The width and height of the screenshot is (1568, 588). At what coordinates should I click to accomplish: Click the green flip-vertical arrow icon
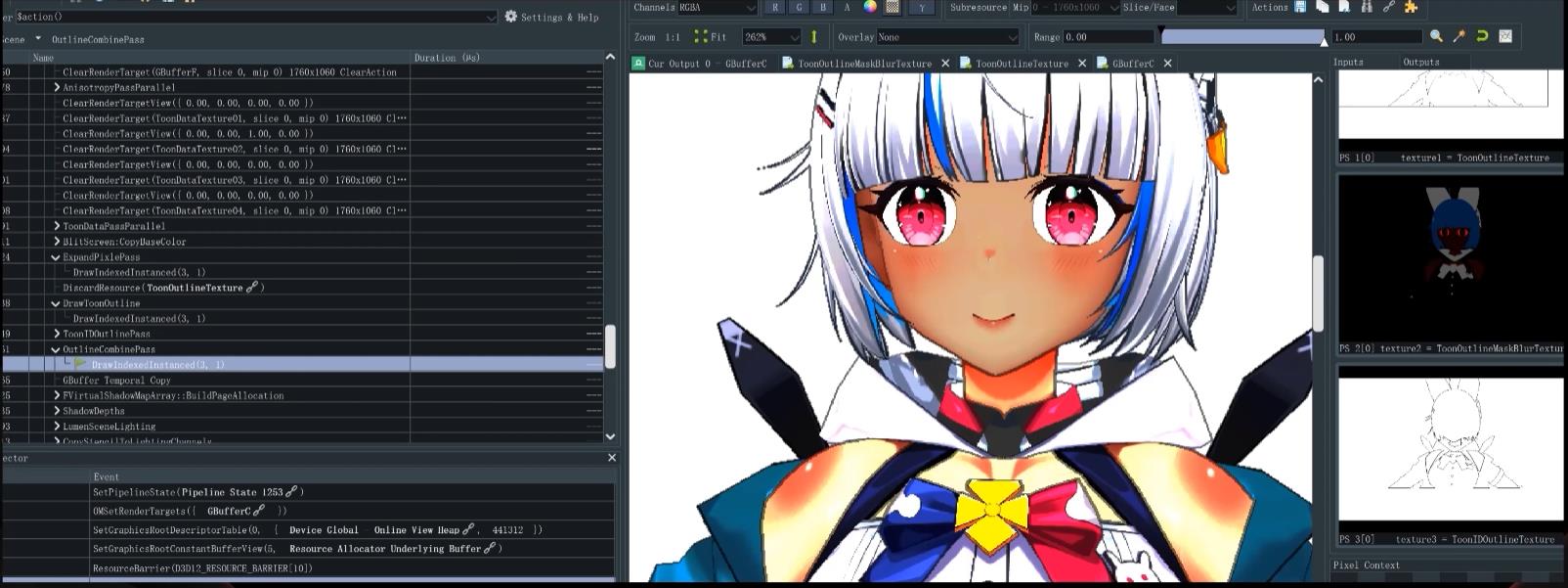[813, 36]
